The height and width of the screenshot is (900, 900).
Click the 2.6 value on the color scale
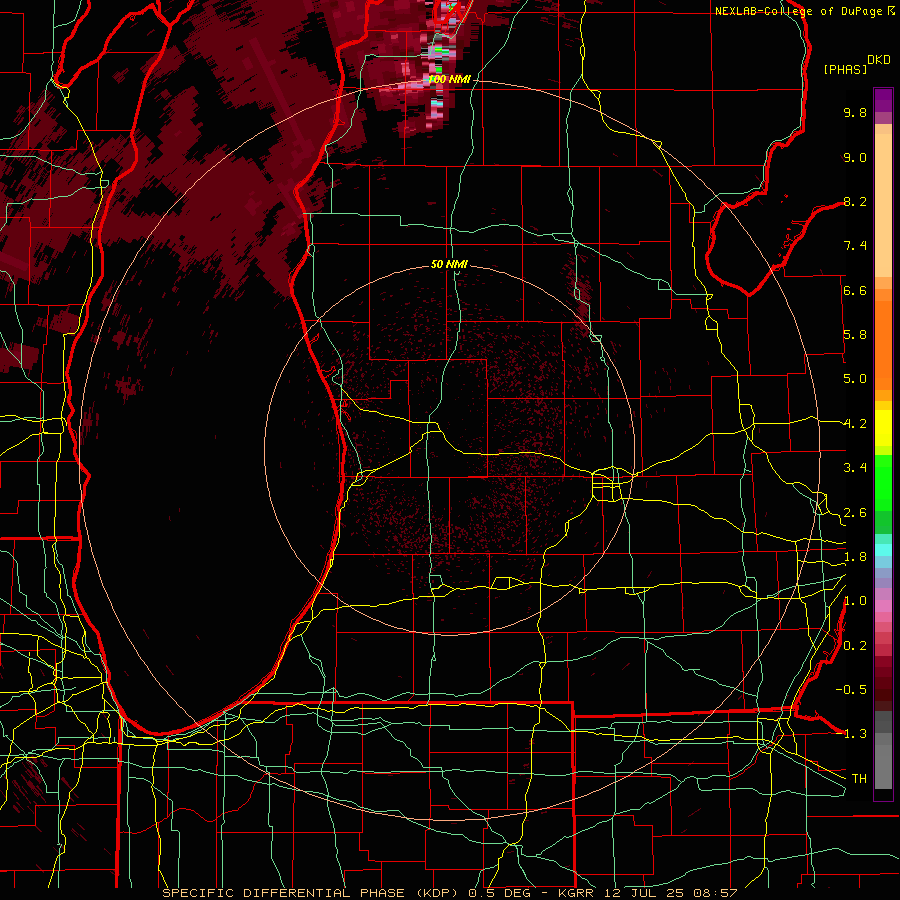[855, 513]
